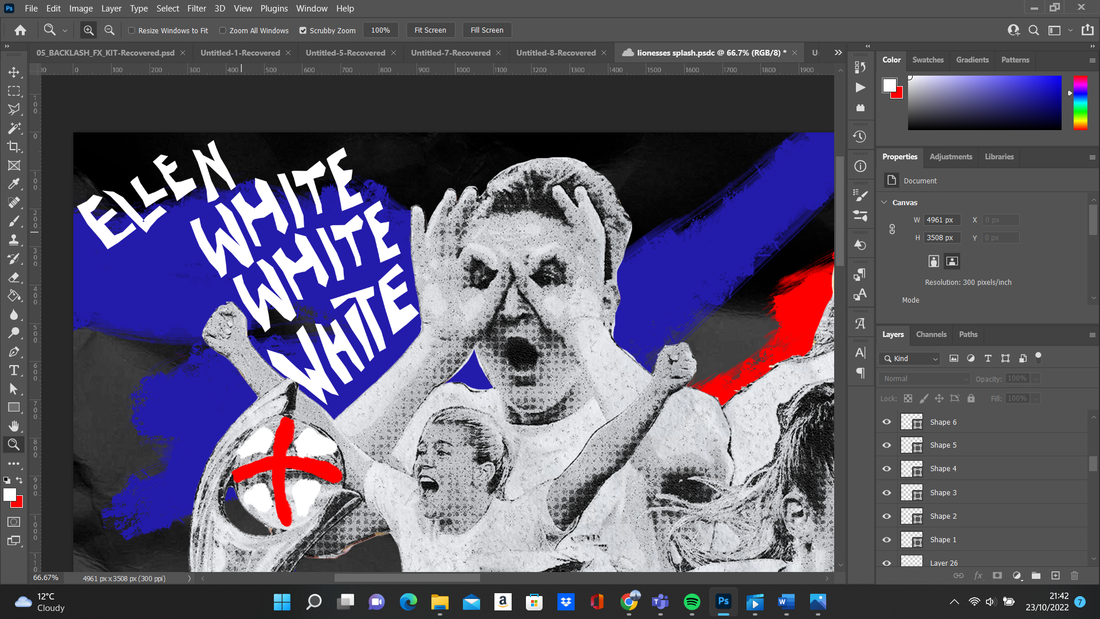1100x619 pixels.
Task: Click the Zoom In mode icon
Action: 88,30
